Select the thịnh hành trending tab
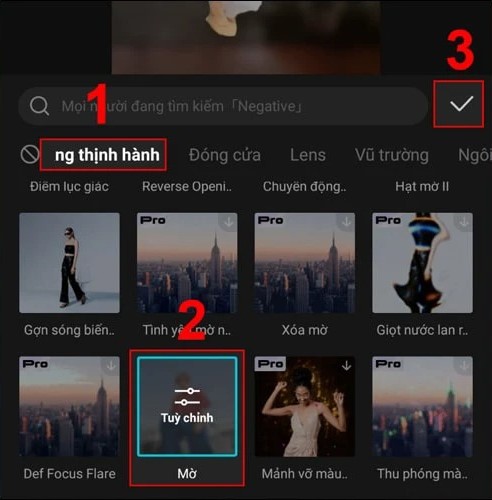 click(107, 155)
